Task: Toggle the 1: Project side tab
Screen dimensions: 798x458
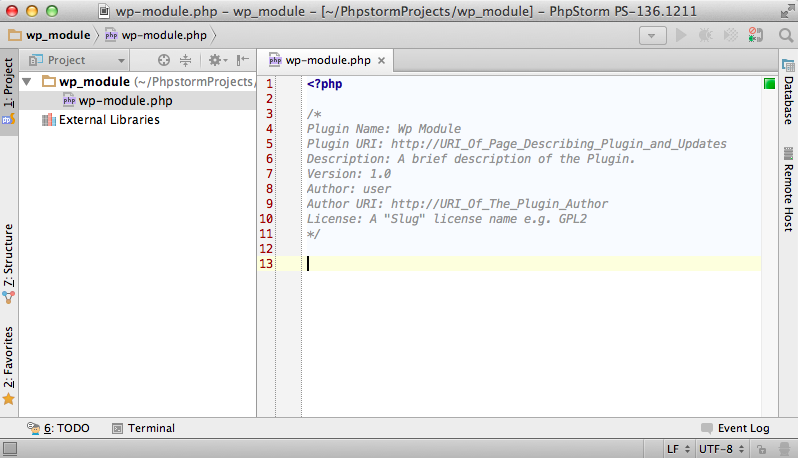Action: [9, 90]
